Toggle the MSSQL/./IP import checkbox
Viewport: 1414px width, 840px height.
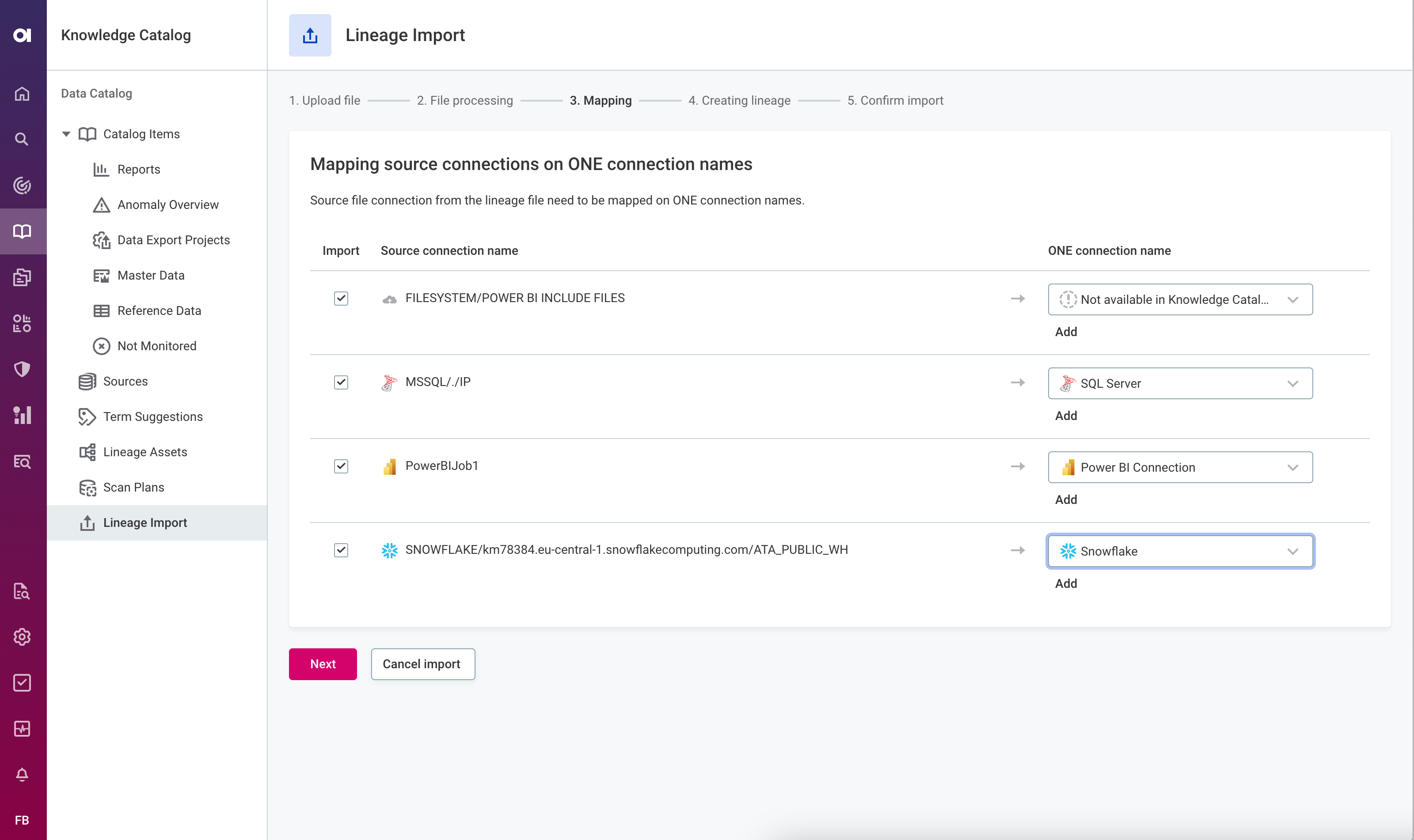[x=341, y=382]
